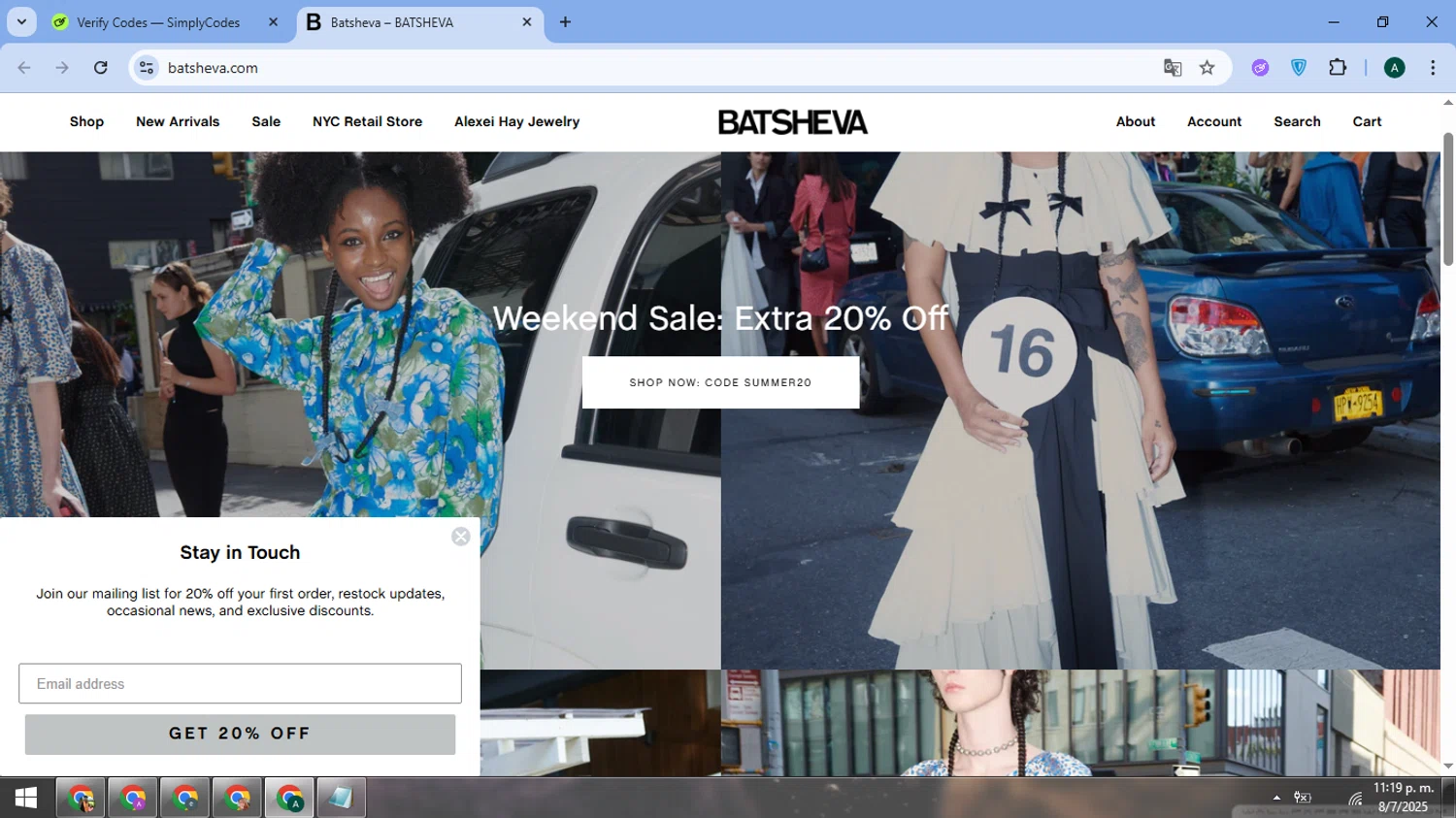Open second Chrome taskbar icon
The image size is (1456, 818).
click(x=133, y=798)
